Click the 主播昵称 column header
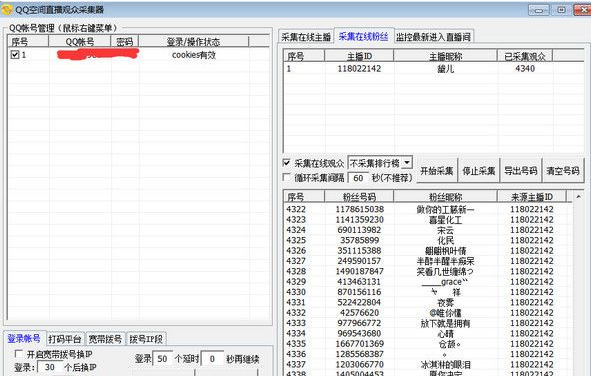The width and height of the screenshot is (591, 376). [x=445, y=56]
